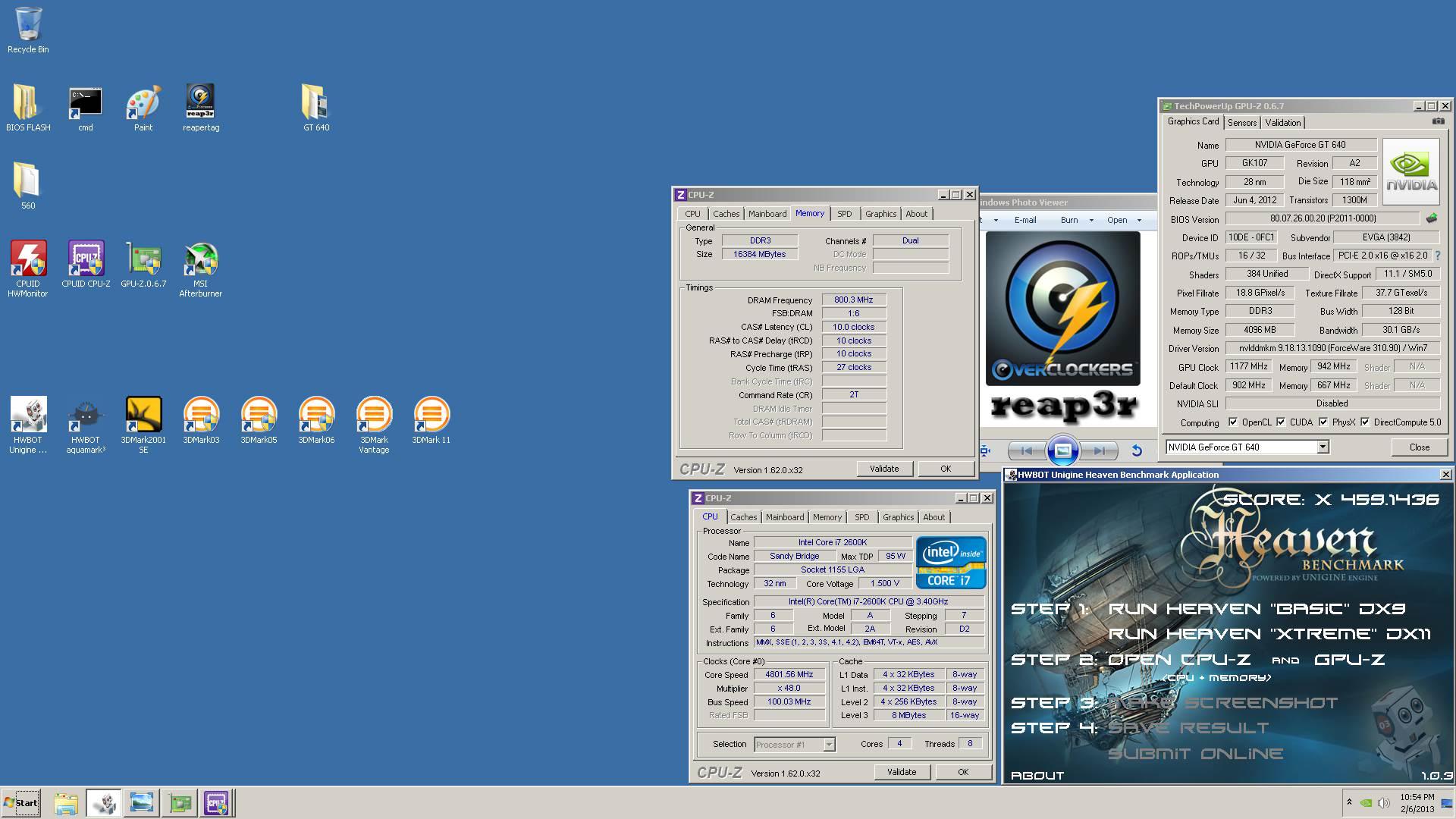Screen dimensions: 1456x819
Task: Open About tab in lower CPU-Z window
Action: tap(934, 517)
